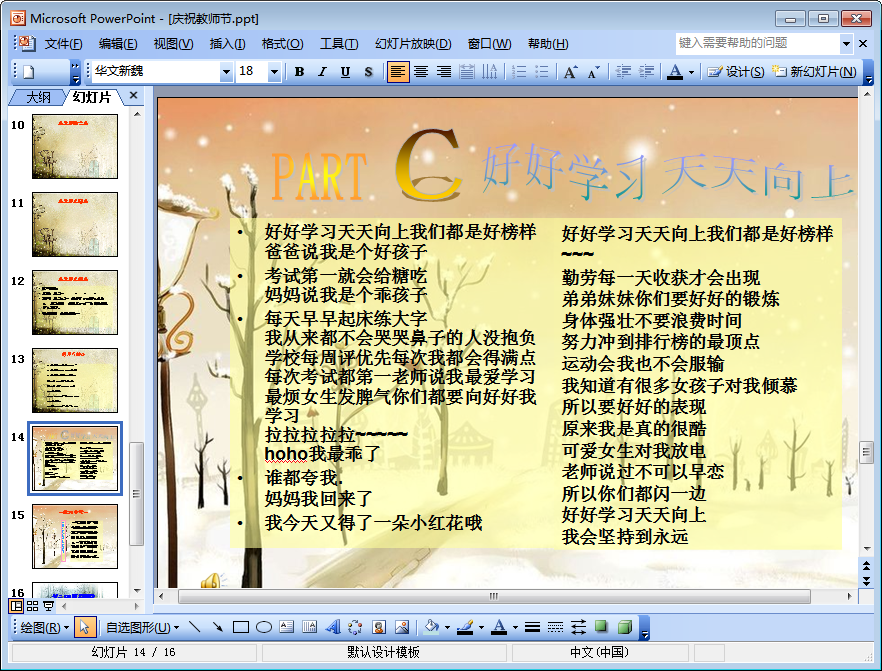This screenshot has width=882, height=671.
Task: Open the 编辑(E) menu
Action: click(x=118, y=44)
